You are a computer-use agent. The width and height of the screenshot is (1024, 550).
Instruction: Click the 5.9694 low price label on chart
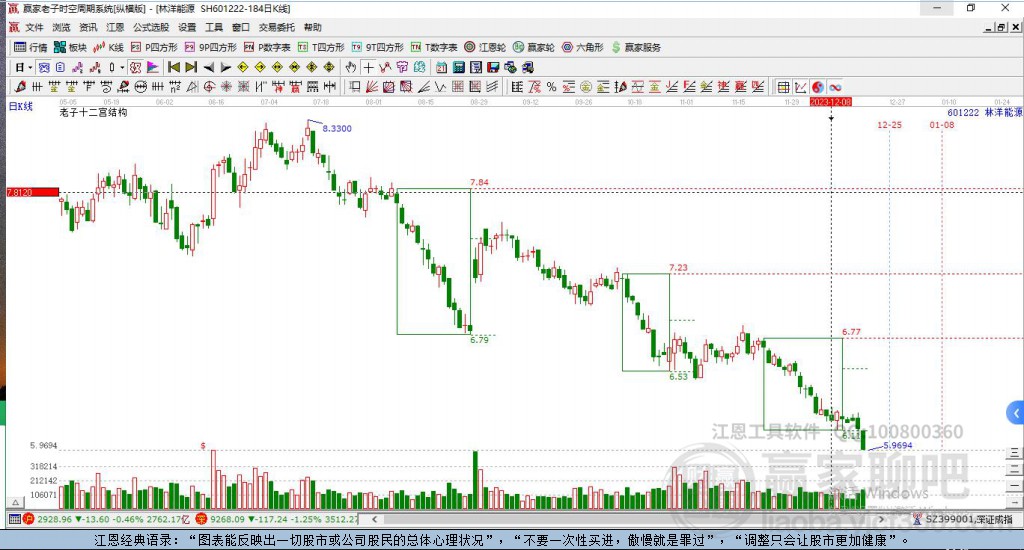[898, 445]
